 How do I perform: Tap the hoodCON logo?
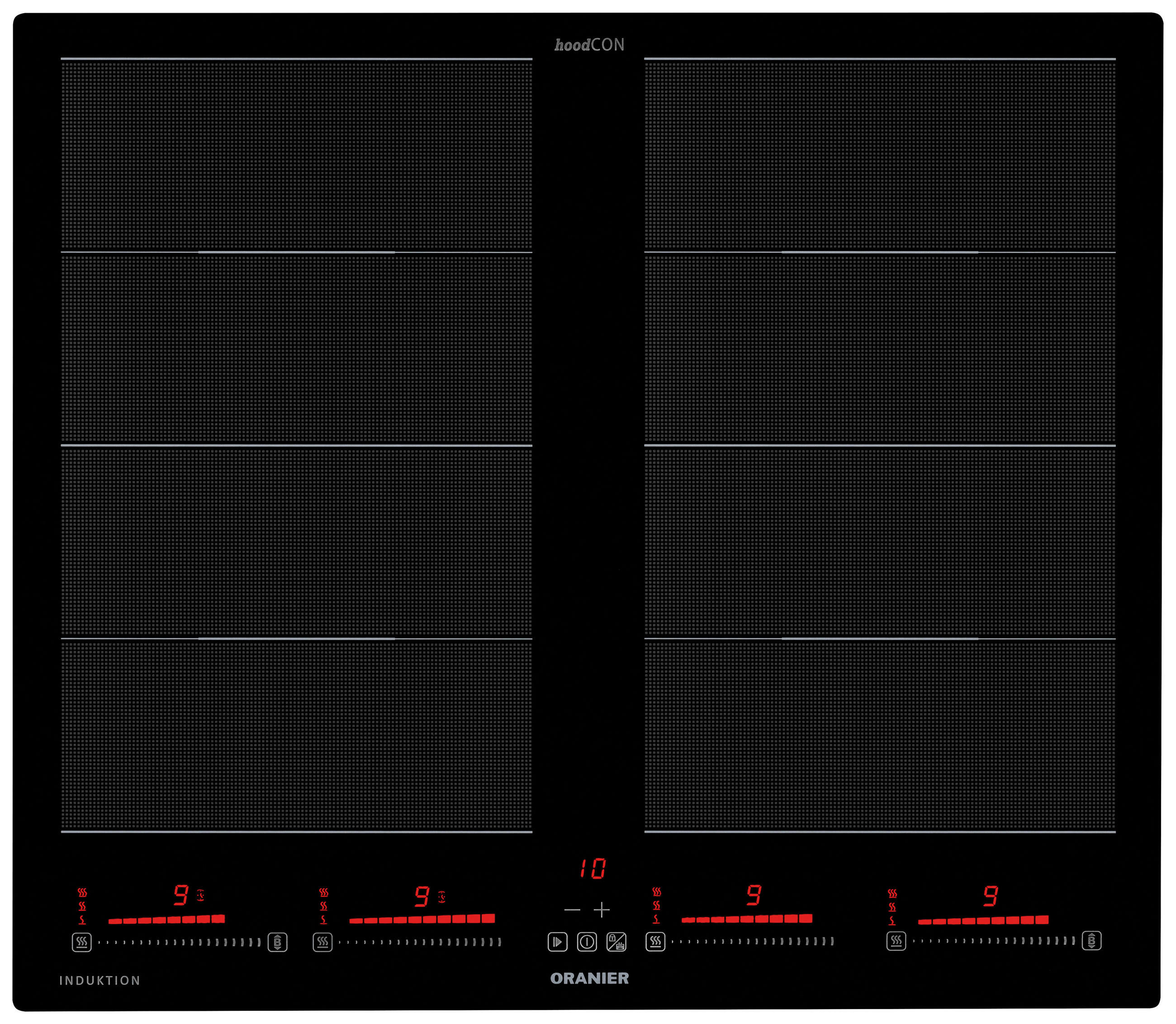(589, 45)
